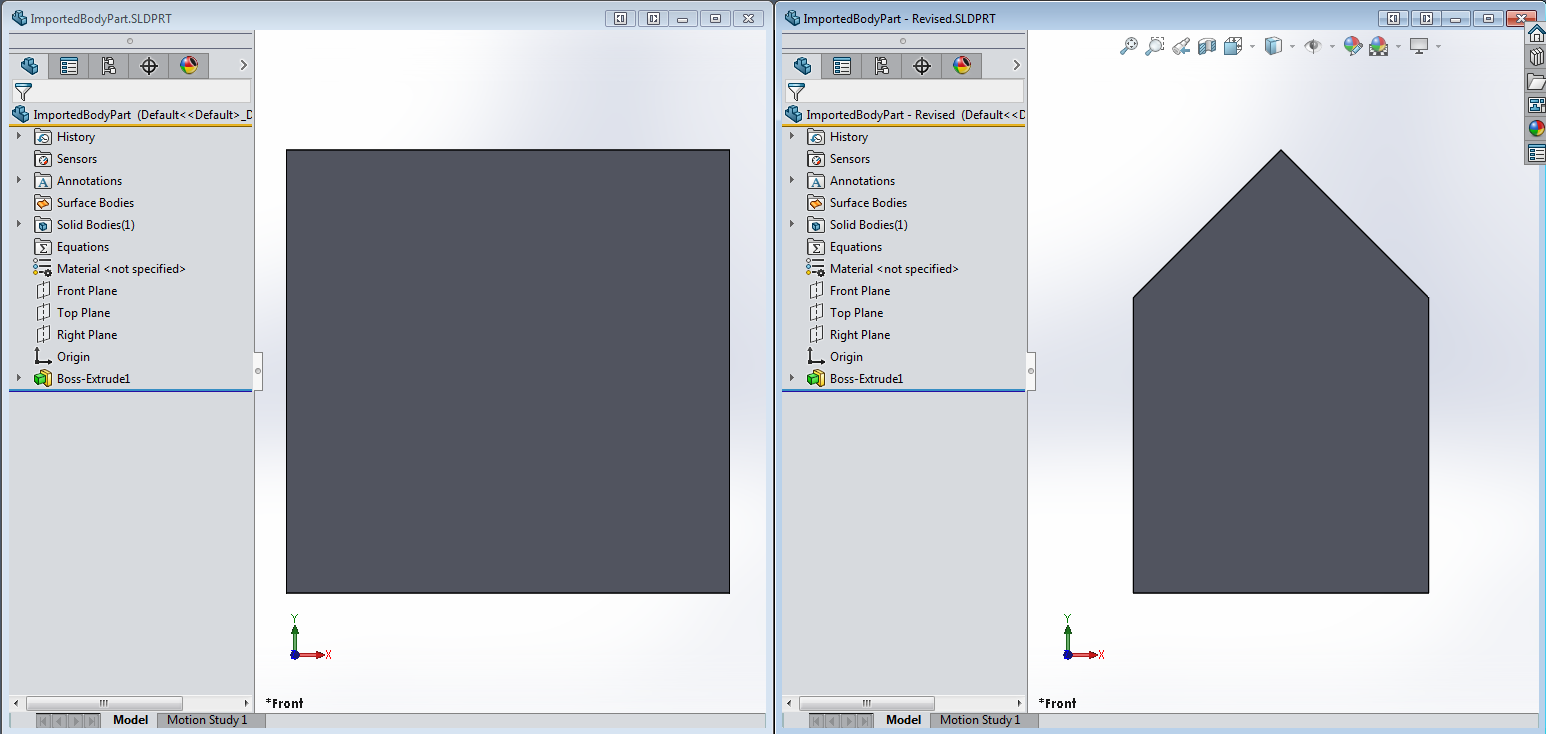Screen dimensions: 1546x734
Task: Select Model tab in ImportedBodyPart window
Action: 130,720
